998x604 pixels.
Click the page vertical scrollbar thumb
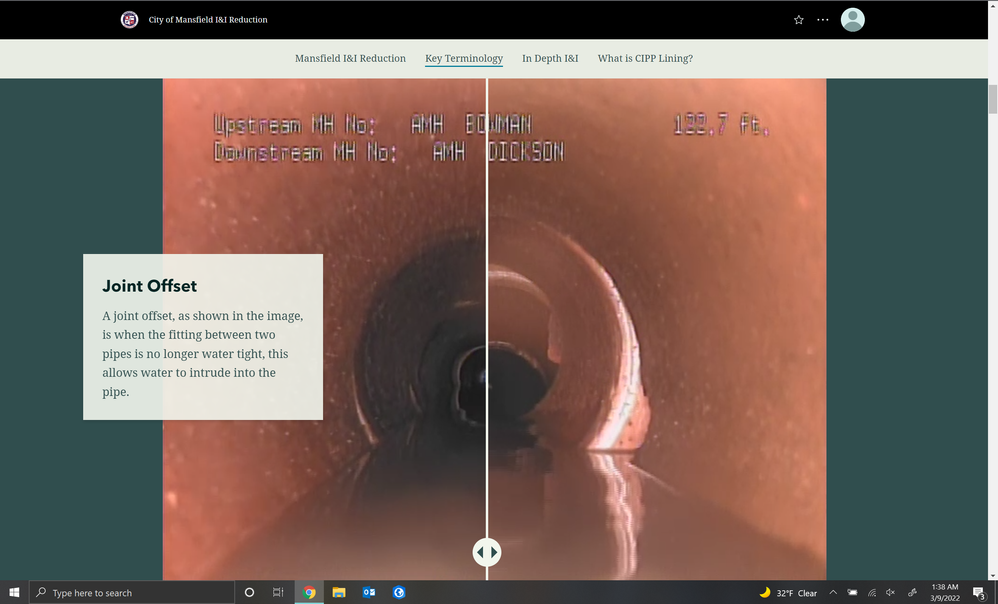click(992, 99)
